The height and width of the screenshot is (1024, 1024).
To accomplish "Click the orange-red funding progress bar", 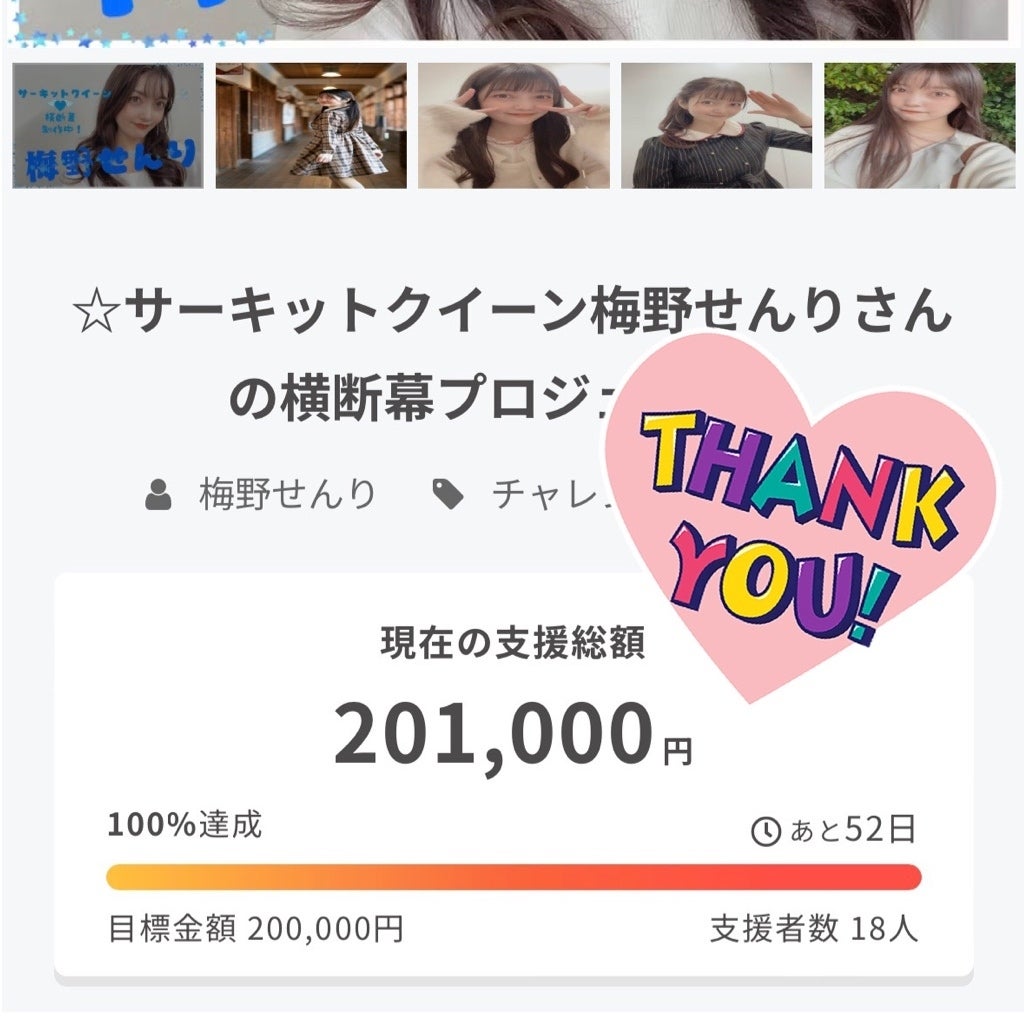I will (x=513, y=877).
